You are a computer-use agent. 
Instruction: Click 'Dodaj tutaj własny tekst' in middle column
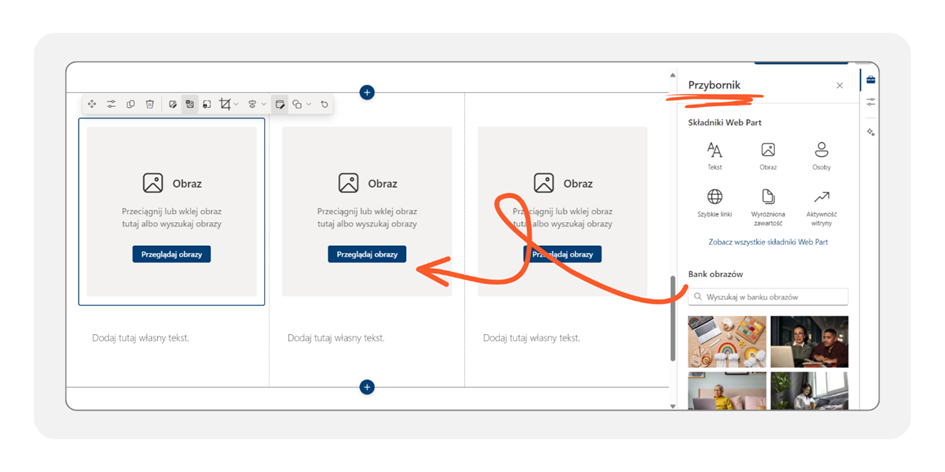coord(336,338)
